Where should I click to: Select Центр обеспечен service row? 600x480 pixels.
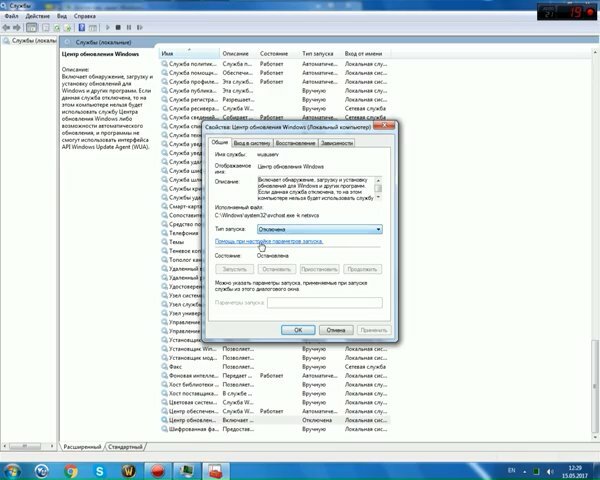pyautogui.click(x=274, y=411)
